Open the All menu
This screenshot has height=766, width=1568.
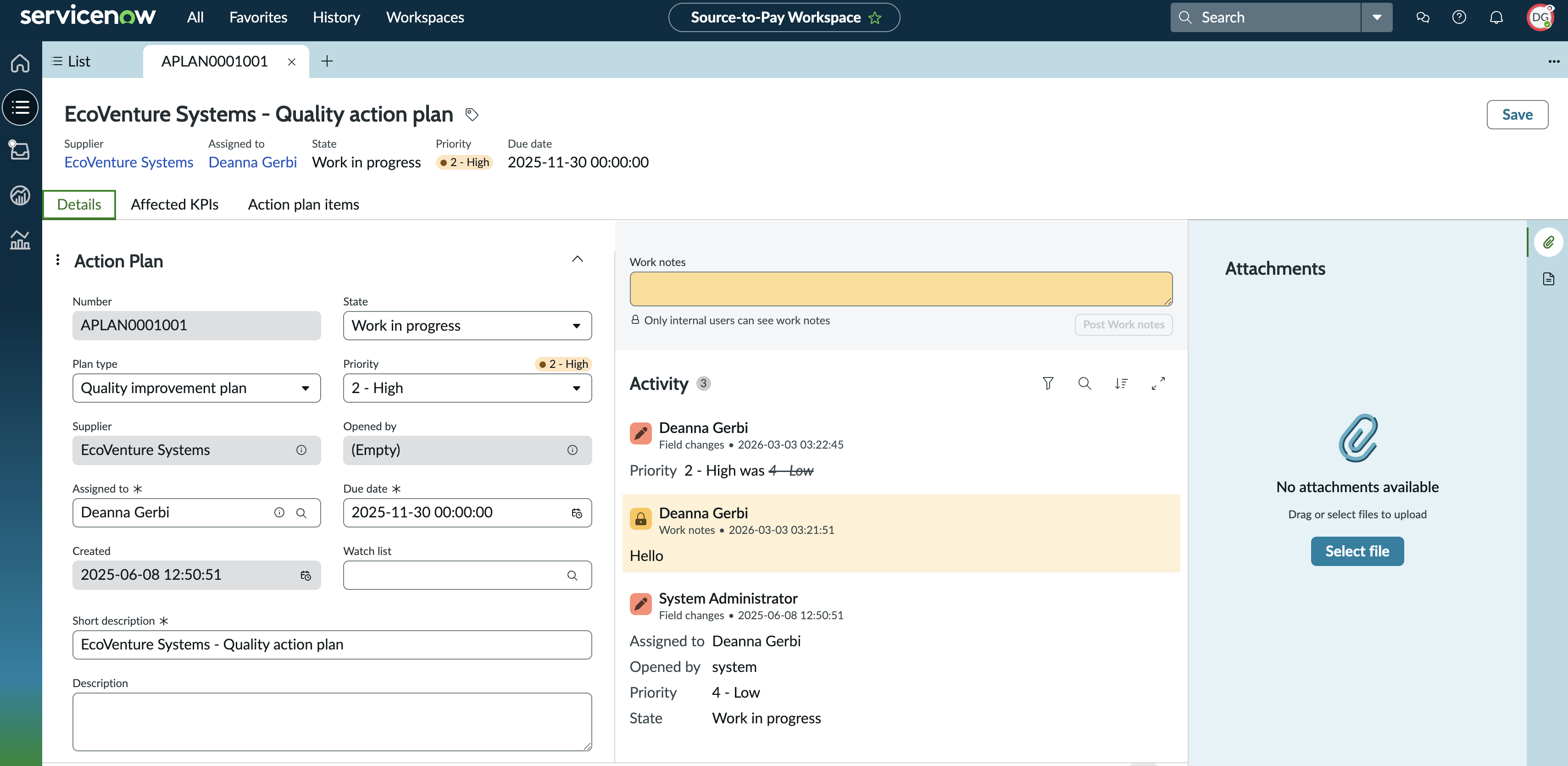tap(195, 17)
